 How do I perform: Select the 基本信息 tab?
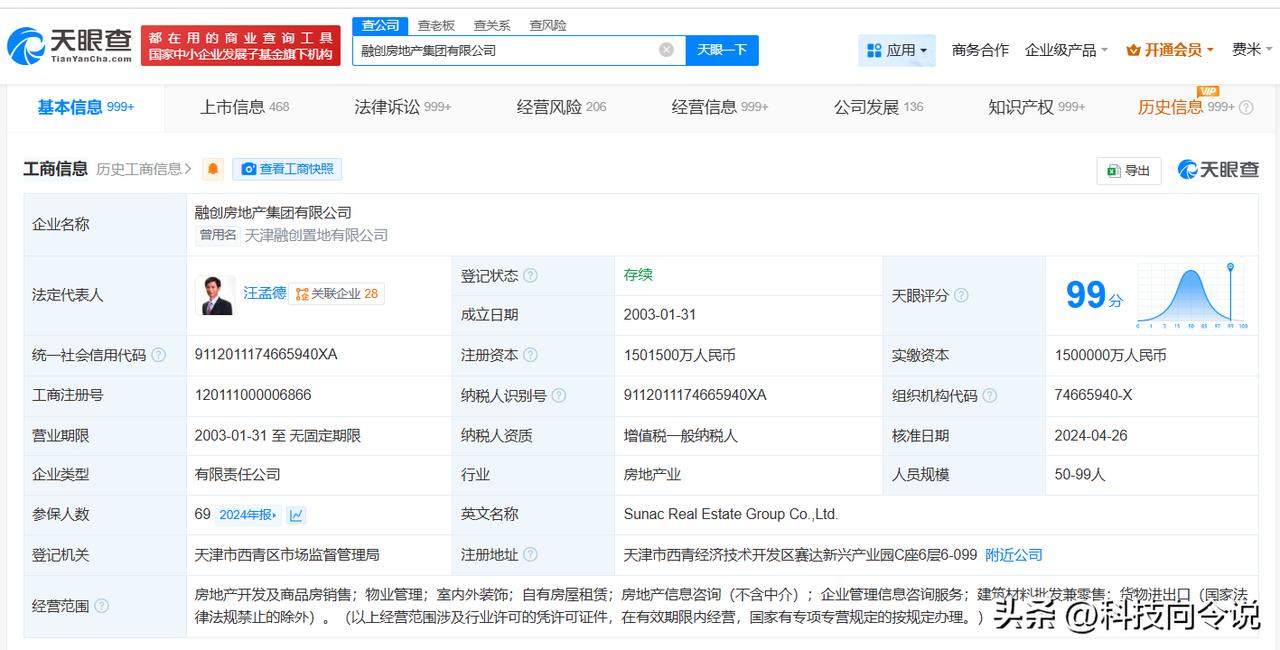click(86, 107)
